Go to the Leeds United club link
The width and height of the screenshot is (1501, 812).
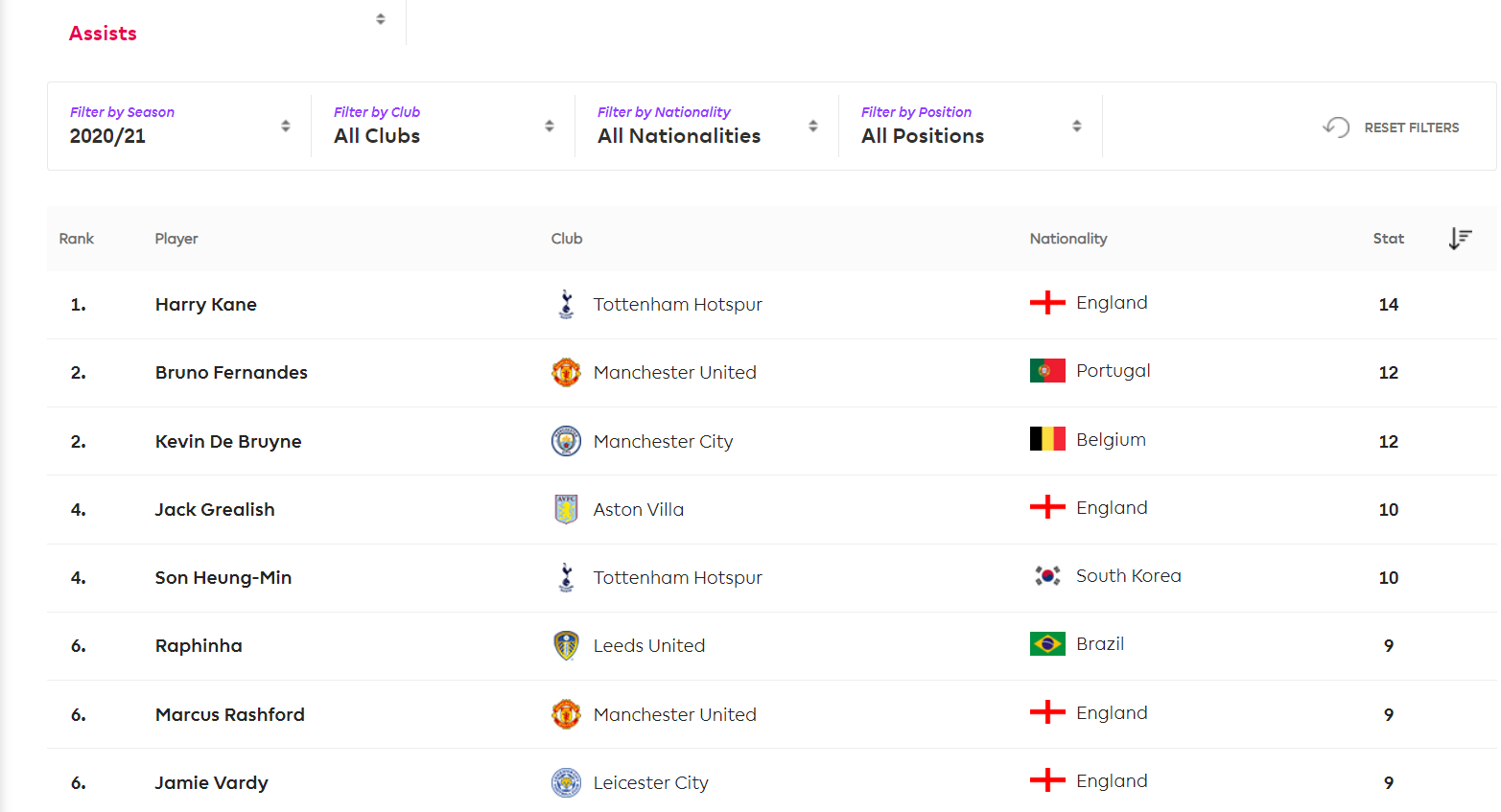tap(649, 646)
